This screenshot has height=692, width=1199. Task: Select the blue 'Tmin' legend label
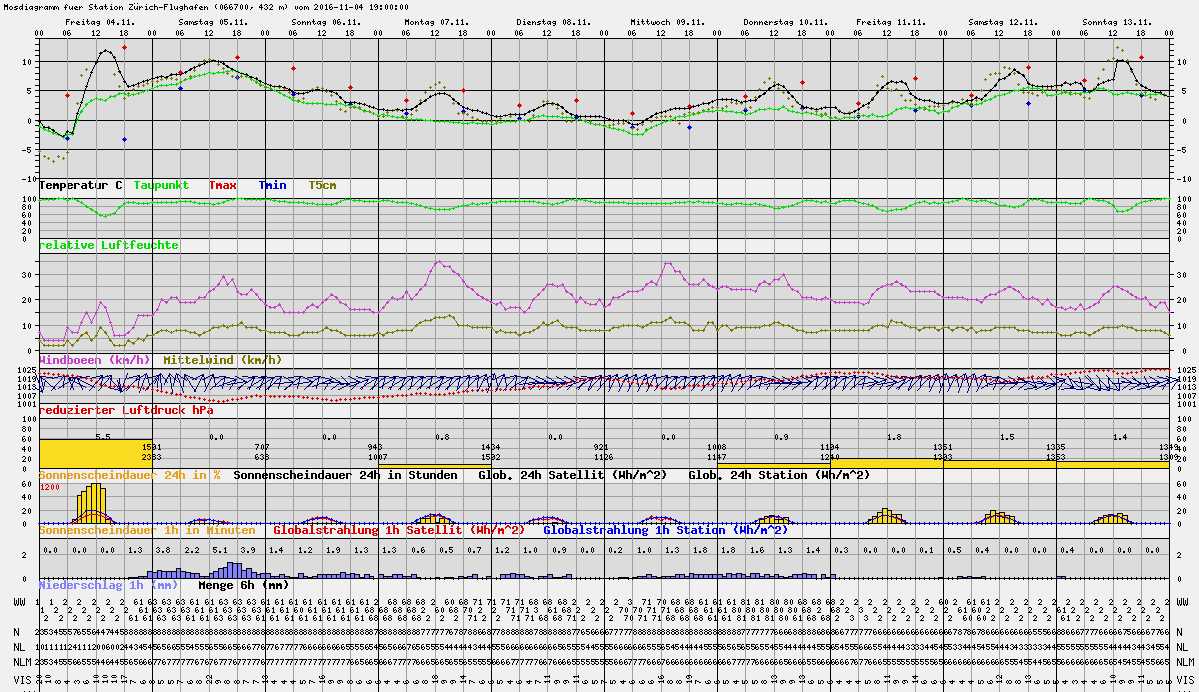coord(272,185)
